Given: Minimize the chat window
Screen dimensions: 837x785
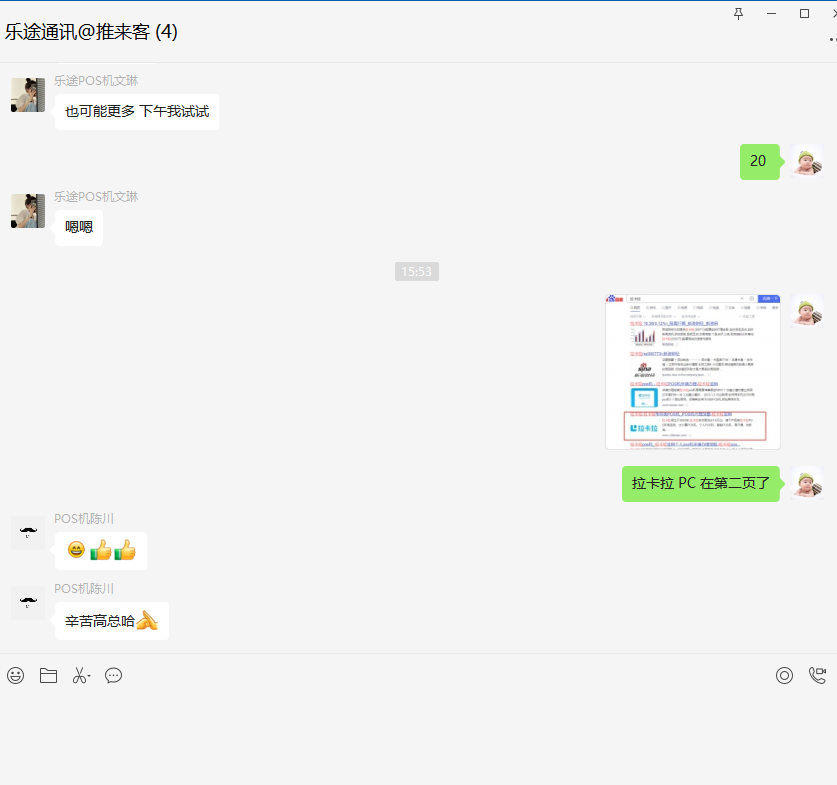Looking at the screenshot, I should click(x=771, y=13).
